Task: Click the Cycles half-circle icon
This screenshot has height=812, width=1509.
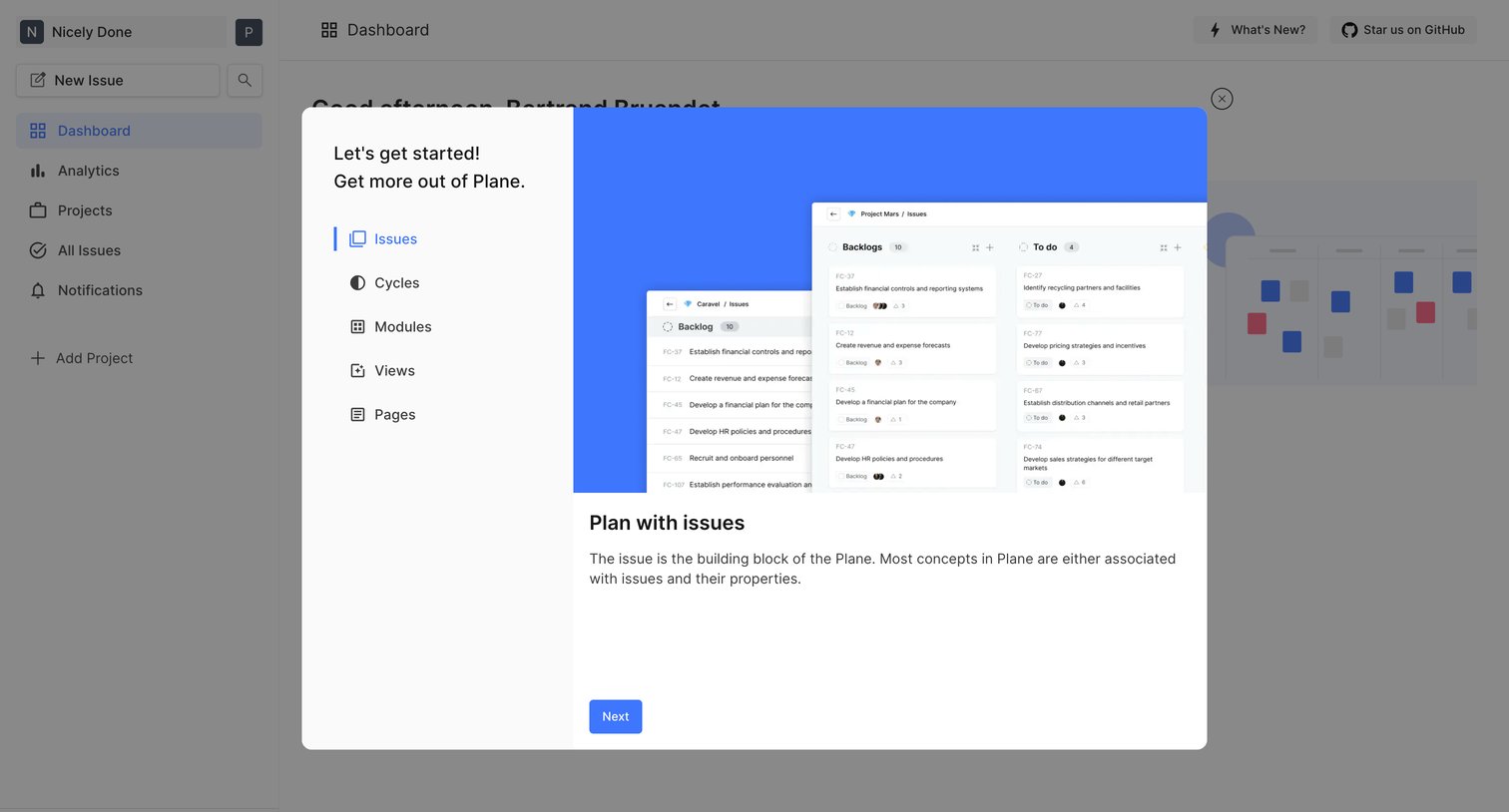Action: 357,283
